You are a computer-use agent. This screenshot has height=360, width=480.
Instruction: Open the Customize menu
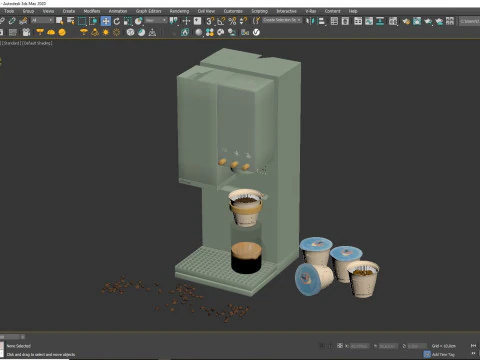pyautogui.click(x=233, y=11)
